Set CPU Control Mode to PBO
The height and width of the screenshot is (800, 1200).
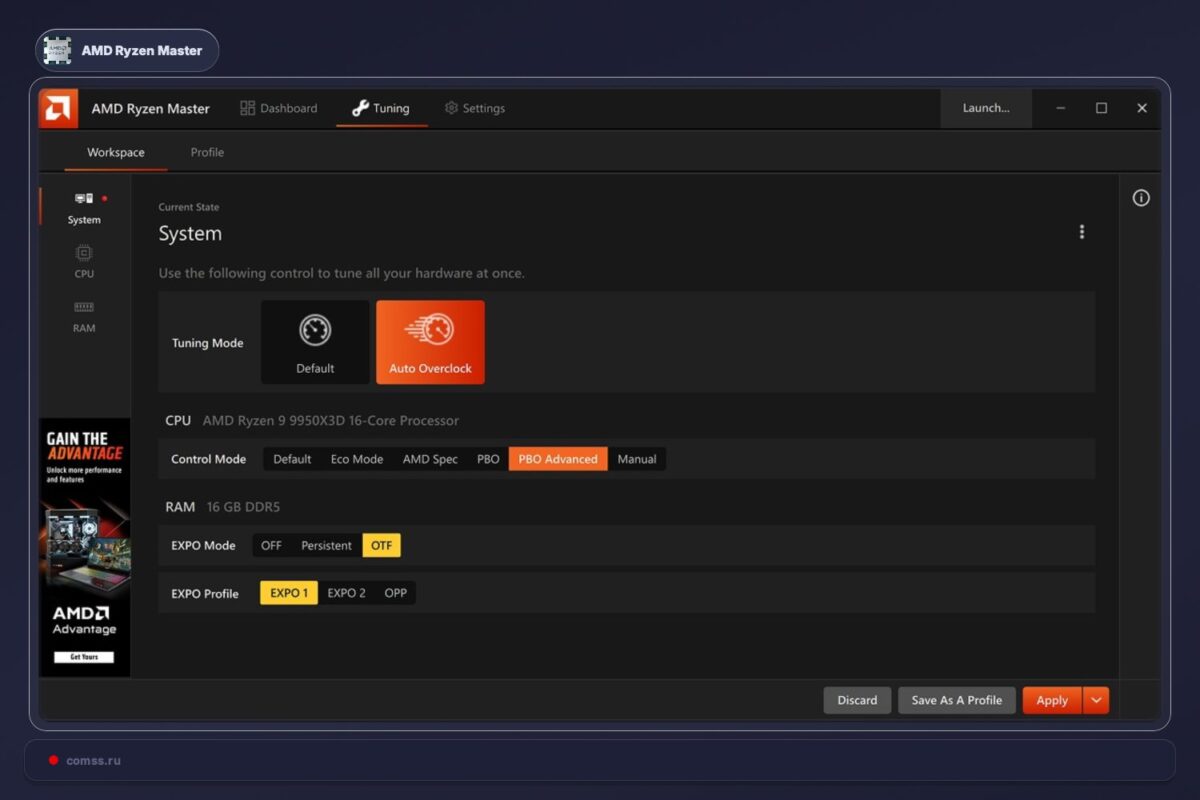click(x=488, y=459)
